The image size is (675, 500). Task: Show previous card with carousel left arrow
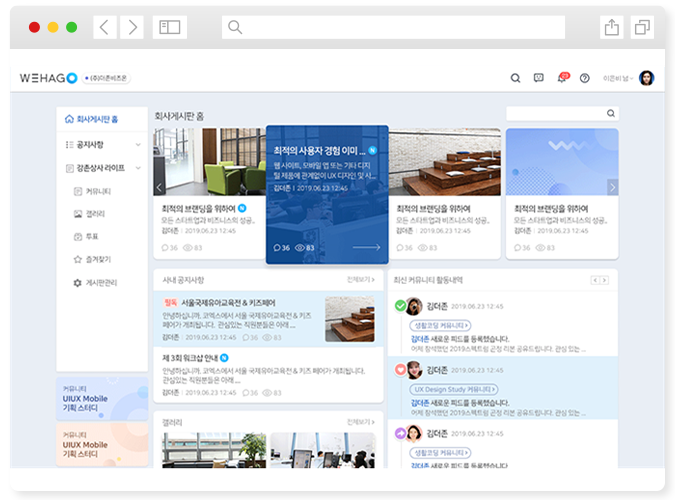pyautogui.click(x=159, y=187)
